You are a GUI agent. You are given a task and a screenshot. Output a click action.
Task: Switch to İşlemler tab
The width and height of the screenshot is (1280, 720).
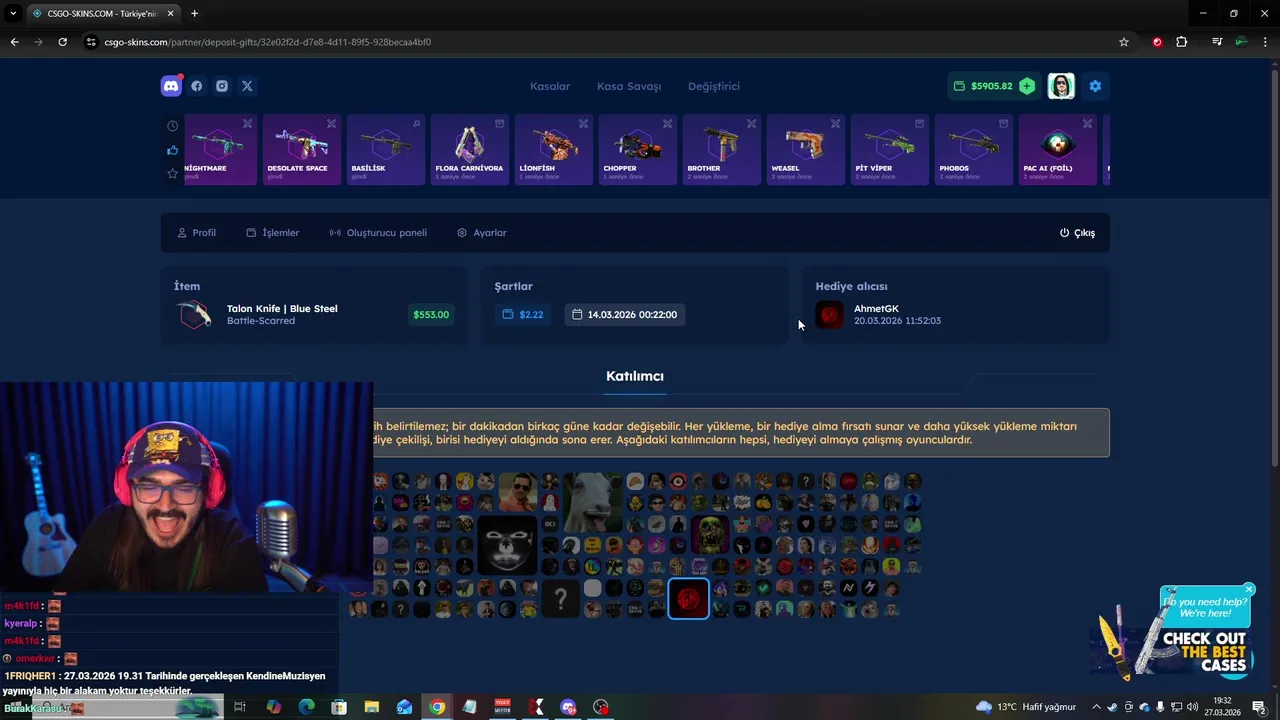[273, 233]
